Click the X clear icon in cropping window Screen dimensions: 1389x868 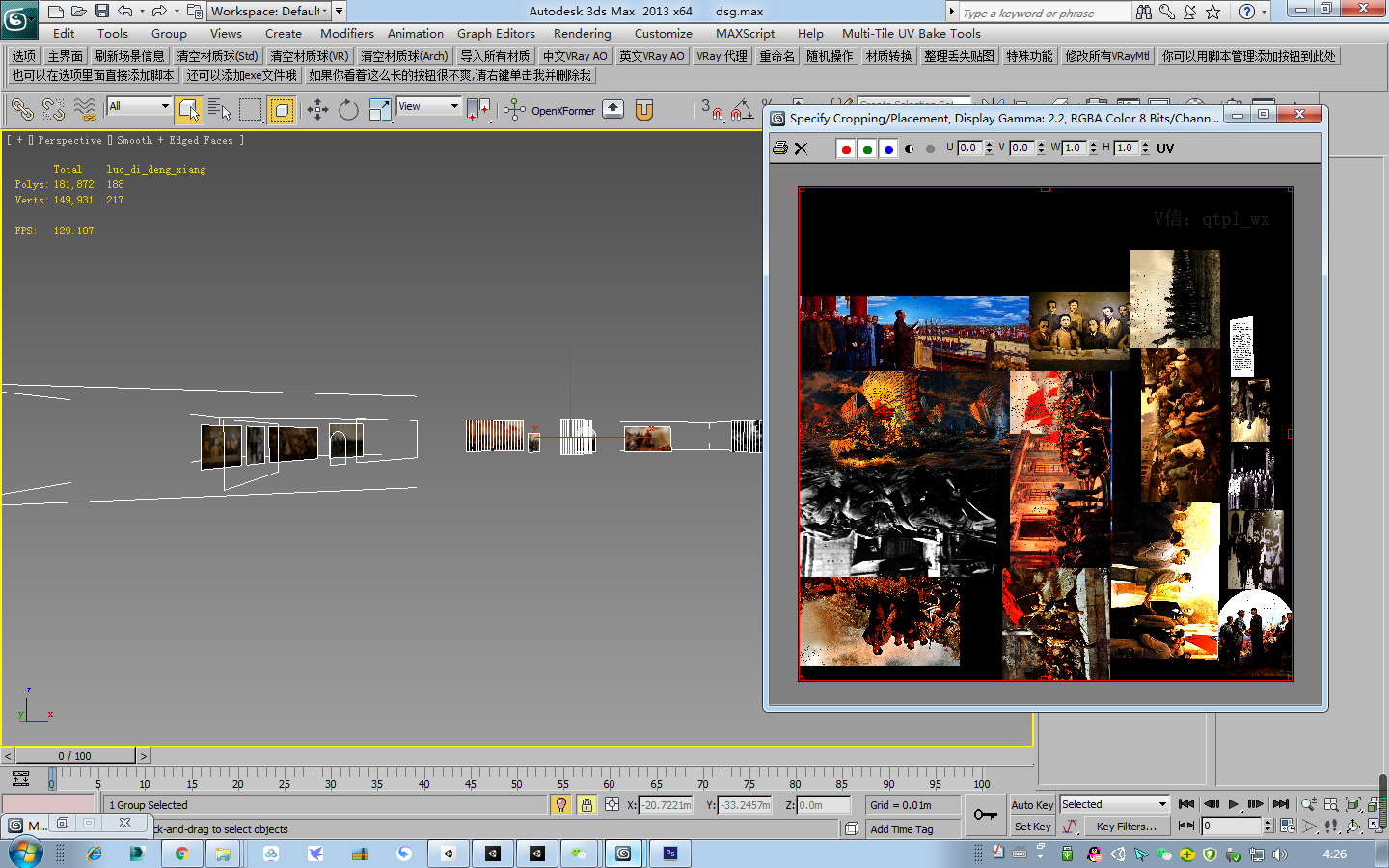tap(801, 149)
